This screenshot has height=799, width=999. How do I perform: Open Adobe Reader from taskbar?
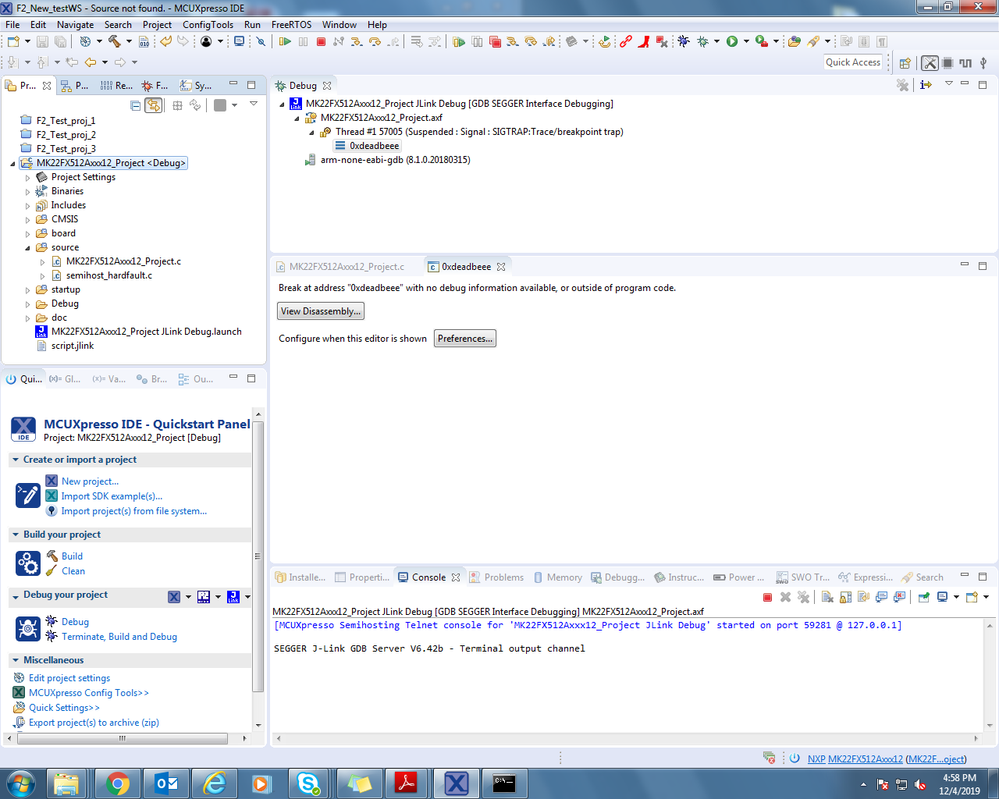tap(407, 783)
